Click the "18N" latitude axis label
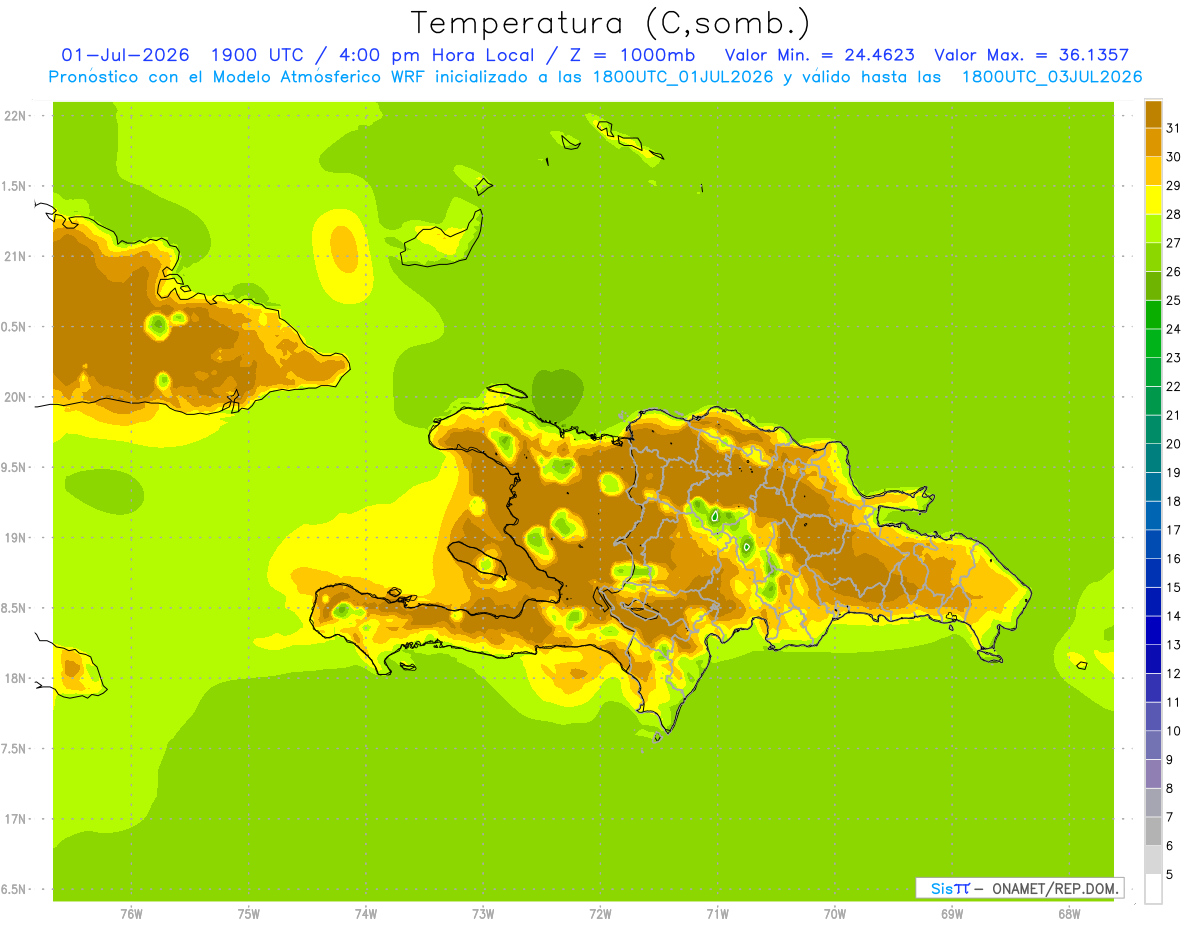This screenshot has width=1200, height=927. coord(16,679)
